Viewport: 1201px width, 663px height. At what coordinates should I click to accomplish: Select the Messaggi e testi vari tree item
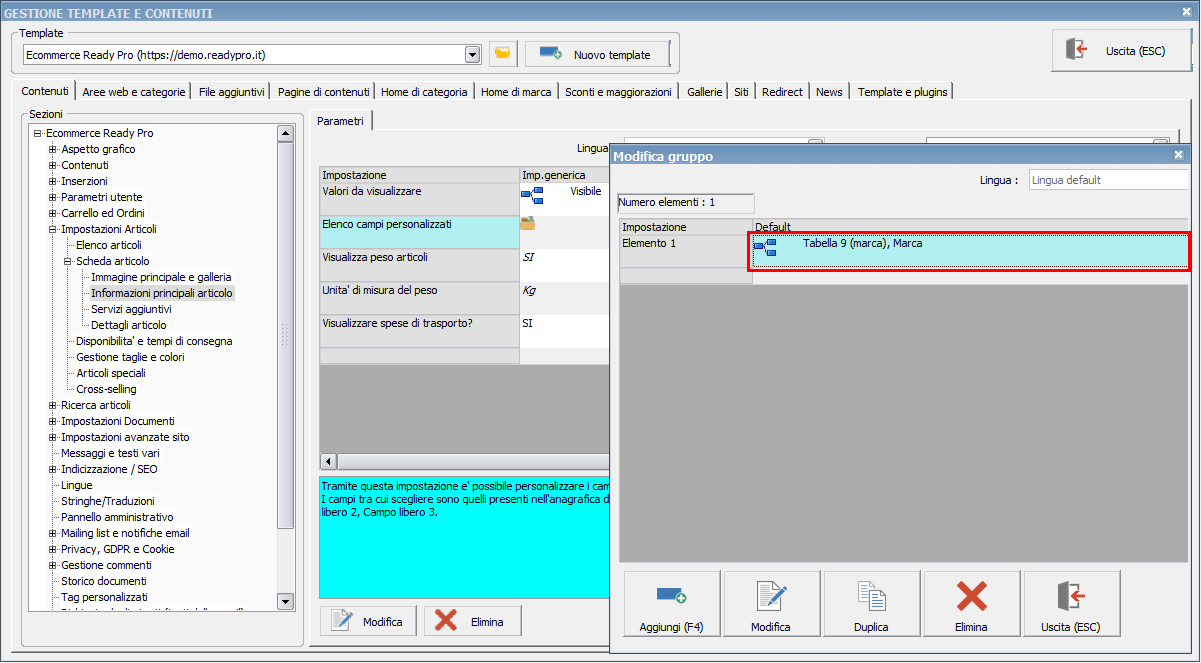(x=110, y=453)
